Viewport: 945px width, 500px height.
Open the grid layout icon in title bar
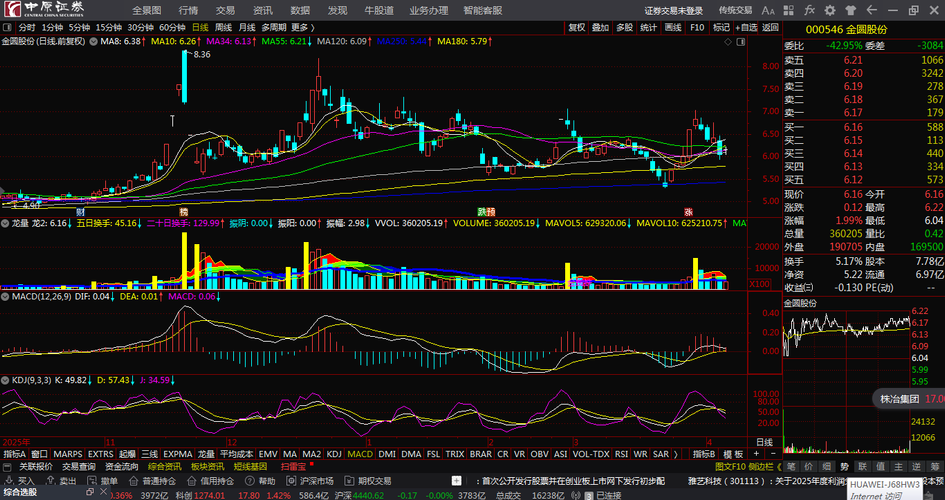pyautogui.click(x=790, y=10)
